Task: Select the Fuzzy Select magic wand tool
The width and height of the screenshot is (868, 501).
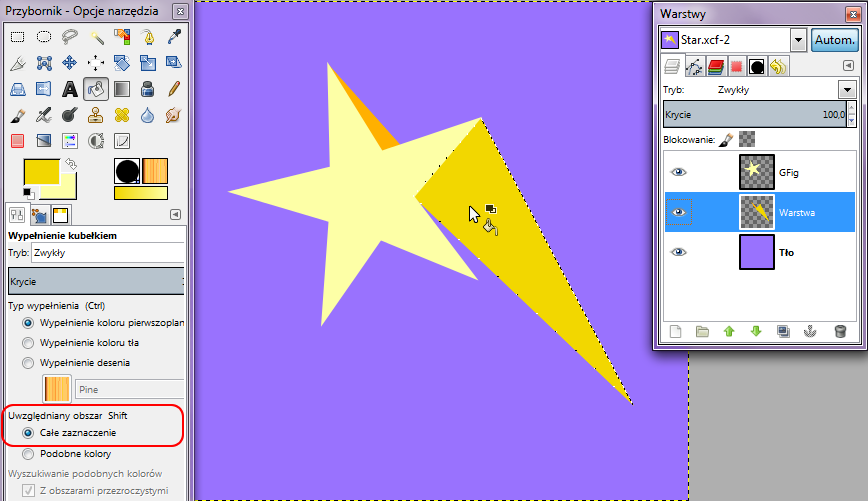Action: 96,37
